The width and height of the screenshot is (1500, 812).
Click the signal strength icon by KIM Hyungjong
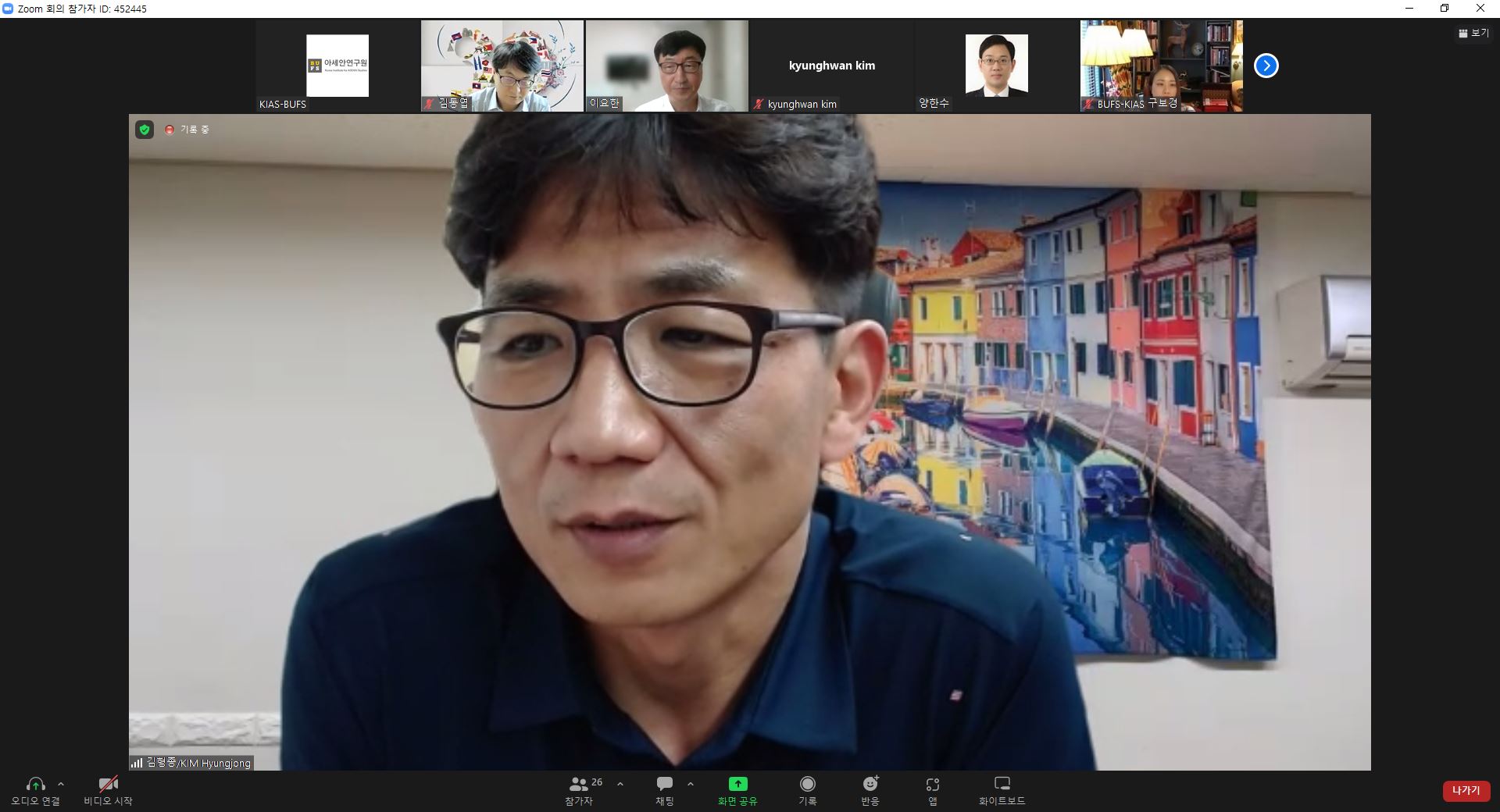[137, 763]
